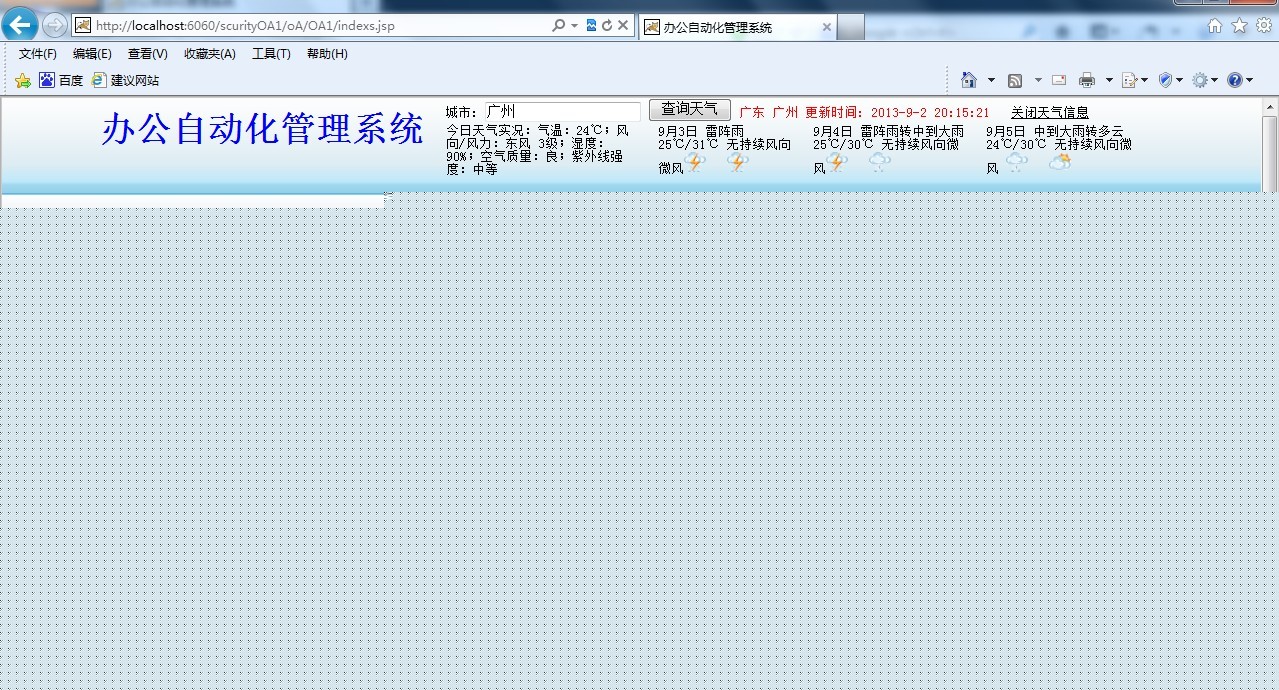Click the Safety shield icon
The width and height of the screenshot is (1279, 690).
point(1164,79)
